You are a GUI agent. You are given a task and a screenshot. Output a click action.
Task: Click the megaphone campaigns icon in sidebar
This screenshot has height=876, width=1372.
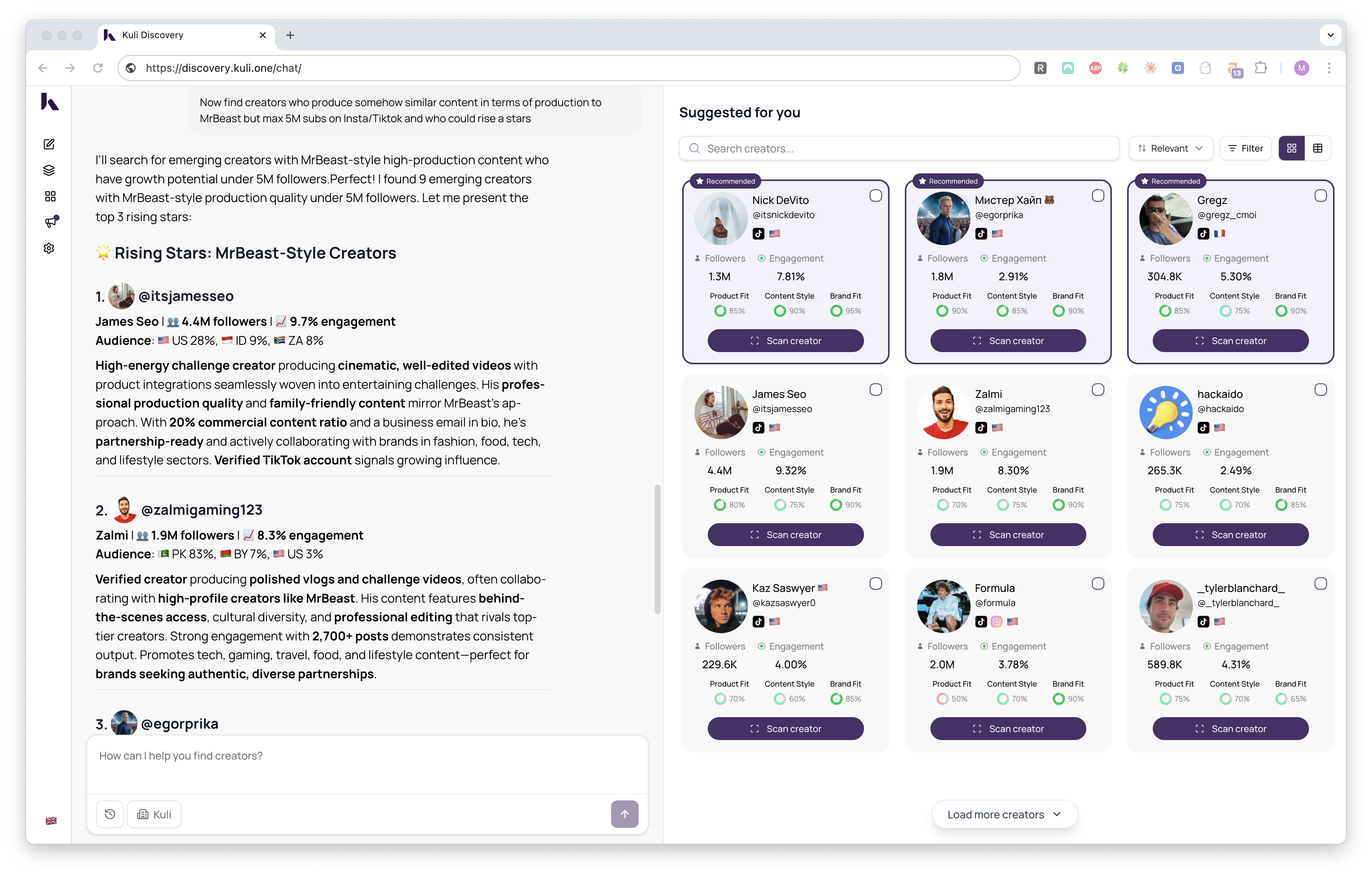pyautogui.click(x=51, y=222)
